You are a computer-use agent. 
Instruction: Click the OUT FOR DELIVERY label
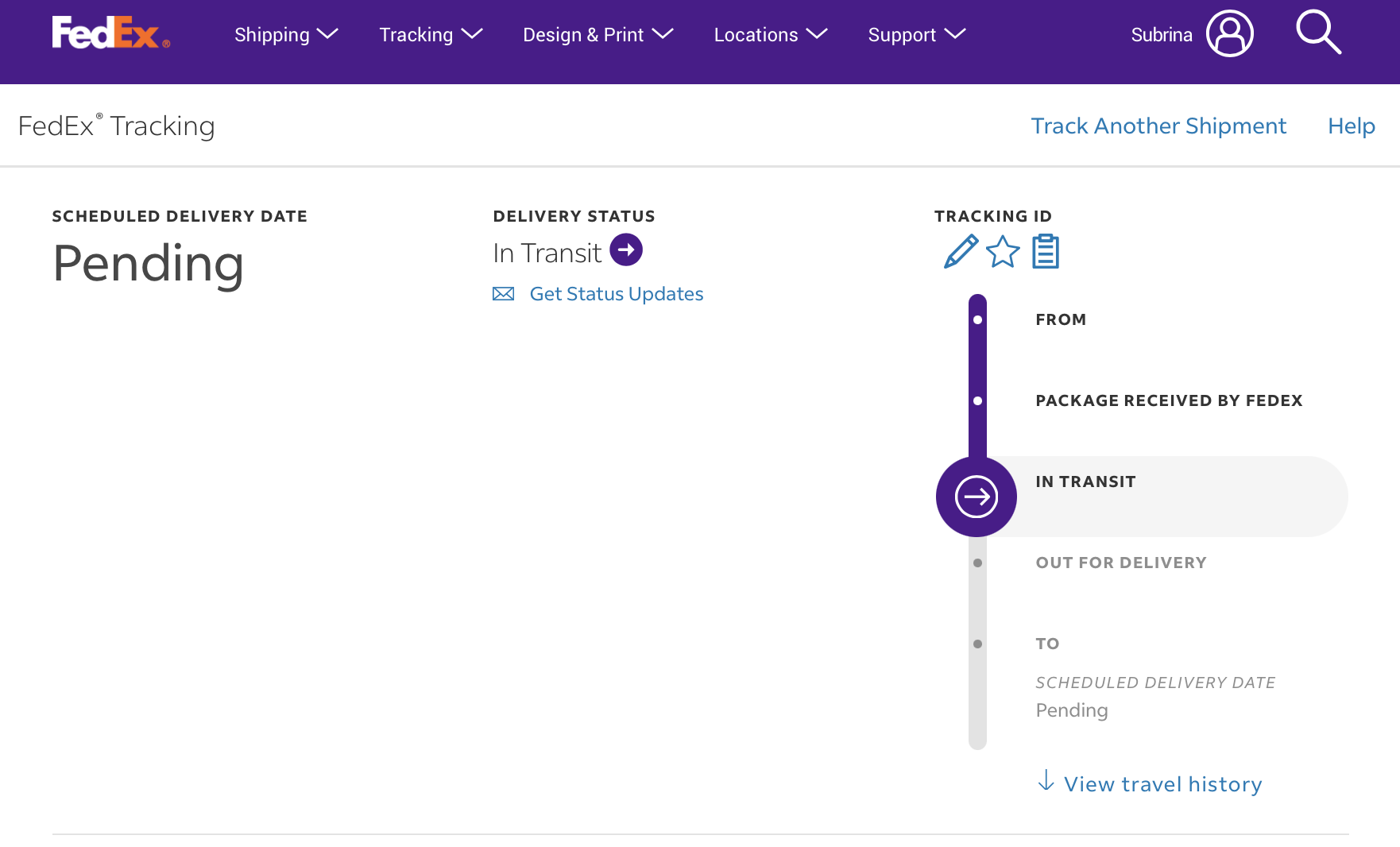[1121, 563]
